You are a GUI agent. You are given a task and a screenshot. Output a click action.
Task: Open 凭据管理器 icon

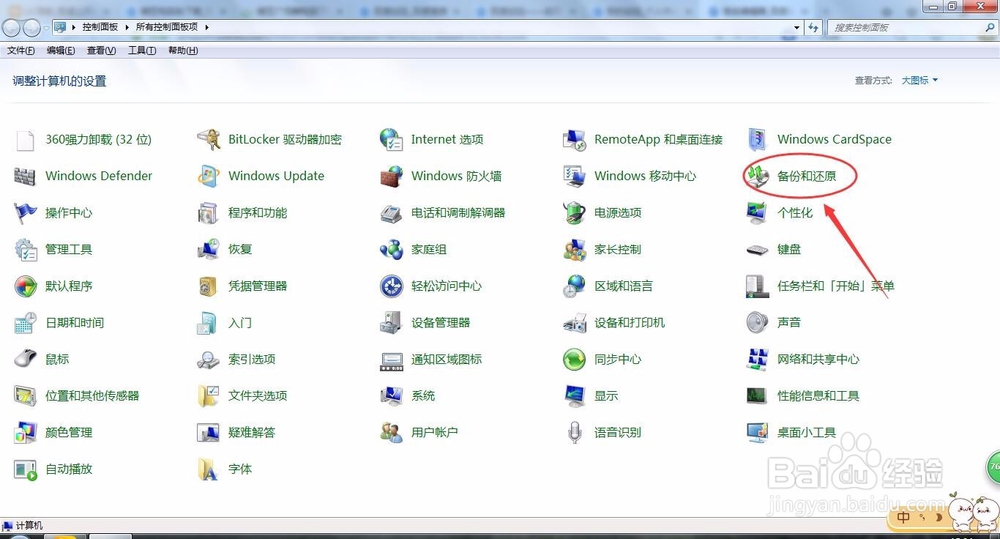click(208, 286)
